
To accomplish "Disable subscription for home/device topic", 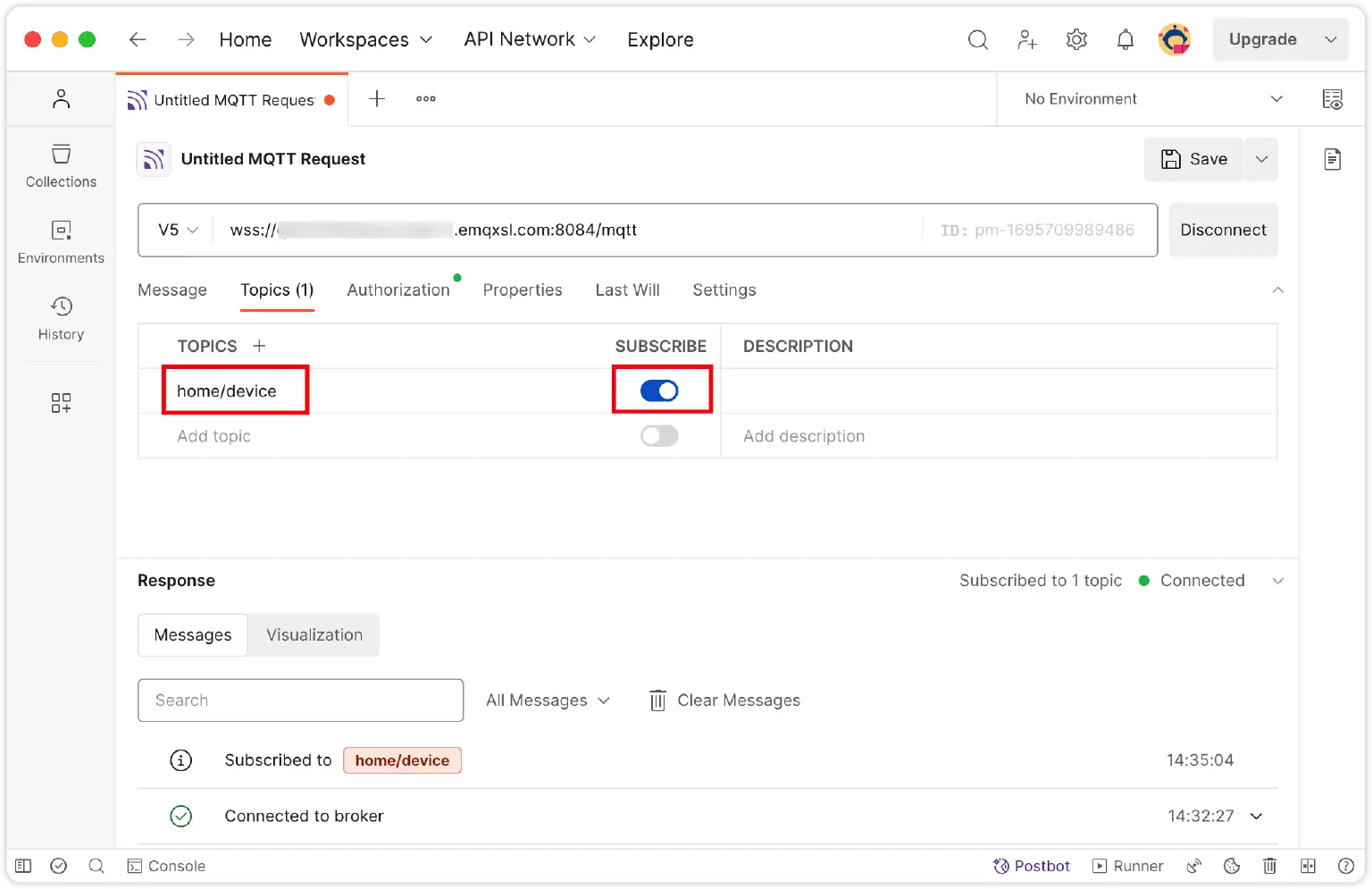I will [661, 390].
